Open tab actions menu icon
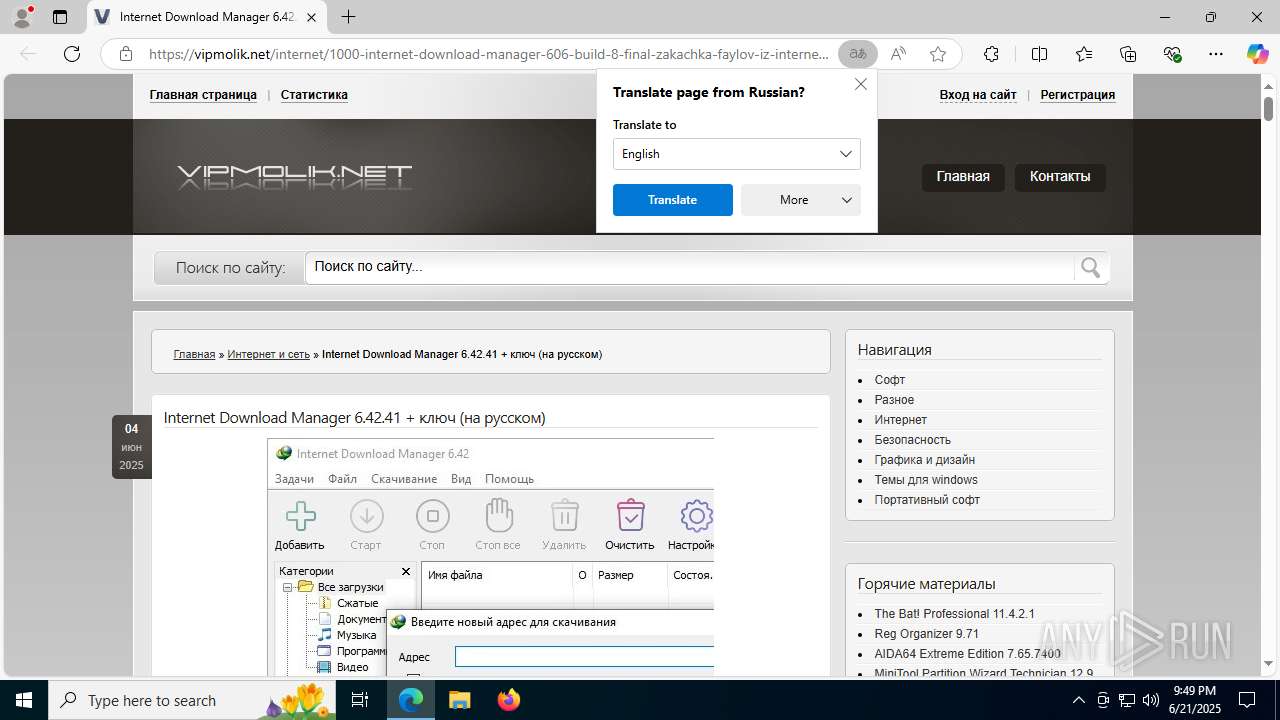The image size is (1280, 720). [x=60, y=17]
